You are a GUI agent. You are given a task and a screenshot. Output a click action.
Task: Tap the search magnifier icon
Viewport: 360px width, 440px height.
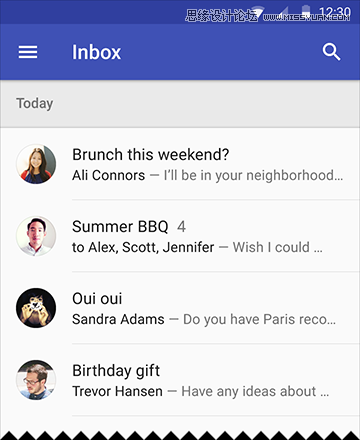(x=331, y=52)
